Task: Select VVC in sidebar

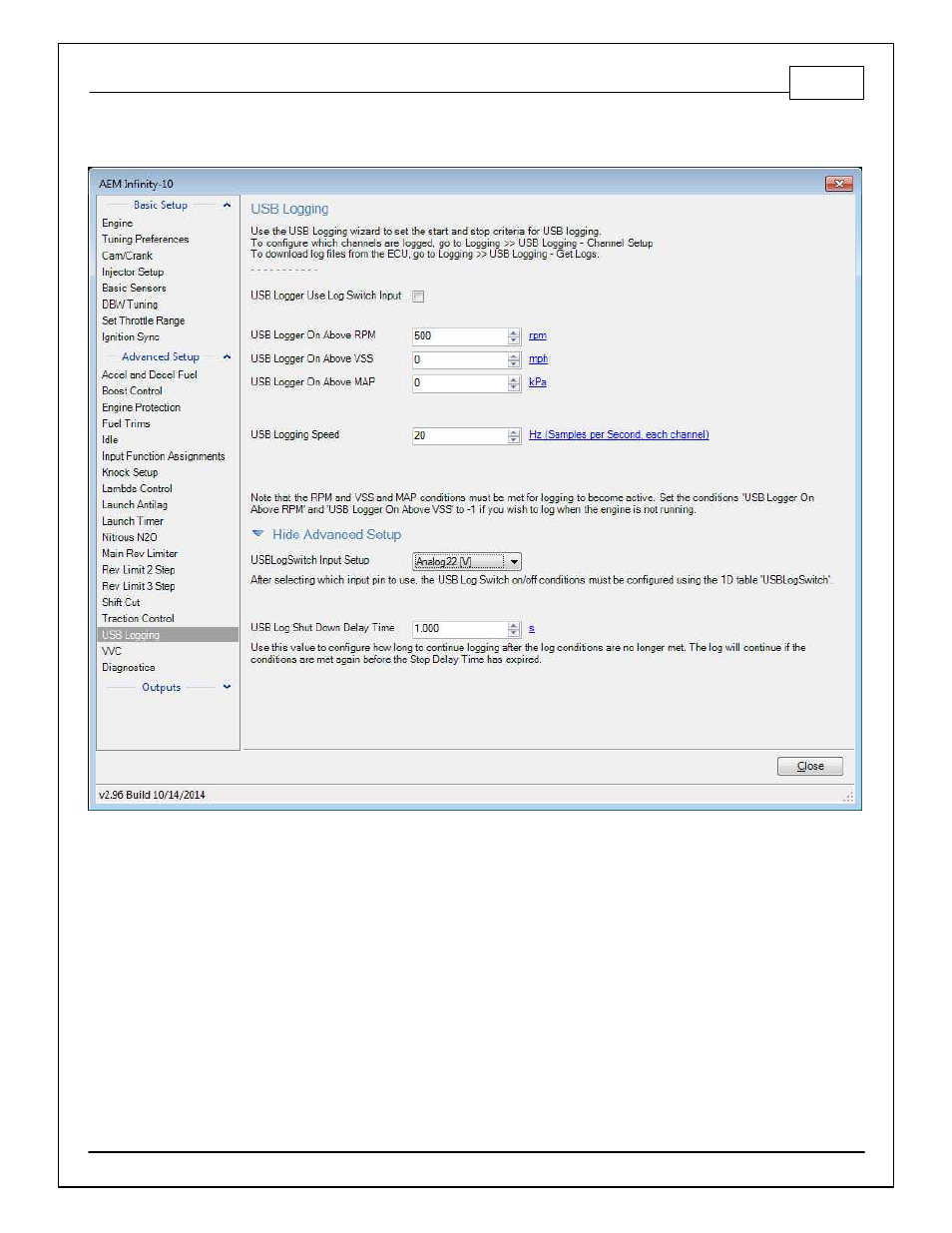Action: pos(112,652)
